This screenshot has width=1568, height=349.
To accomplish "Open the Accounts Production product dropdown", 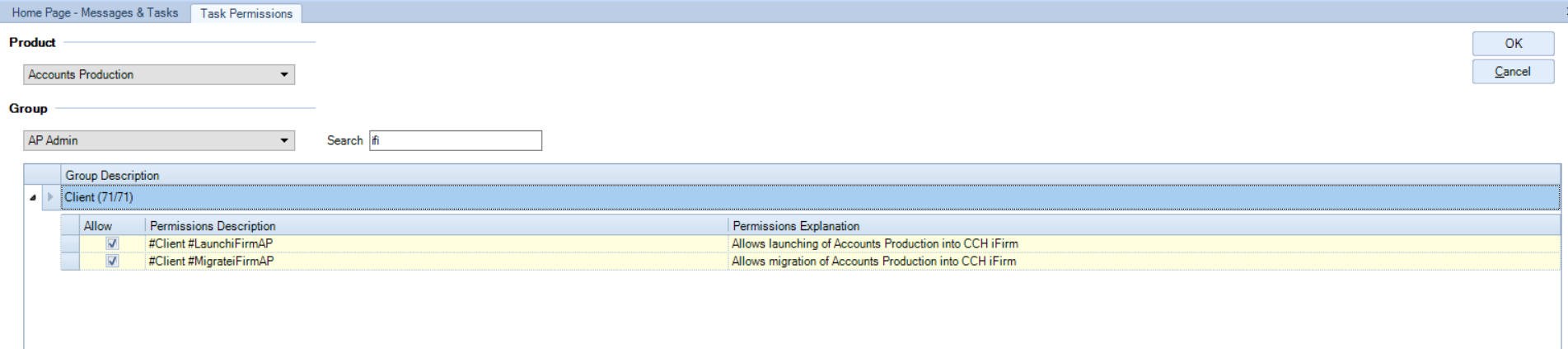I will 159,74.
